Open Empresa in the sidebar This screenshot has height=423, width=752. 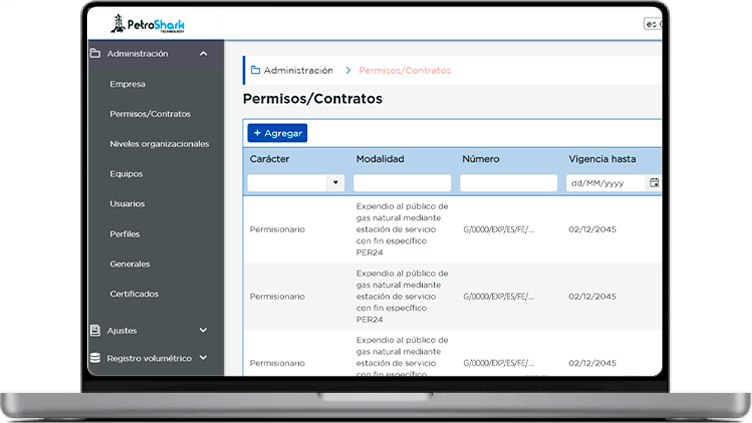tap(128, 84)
